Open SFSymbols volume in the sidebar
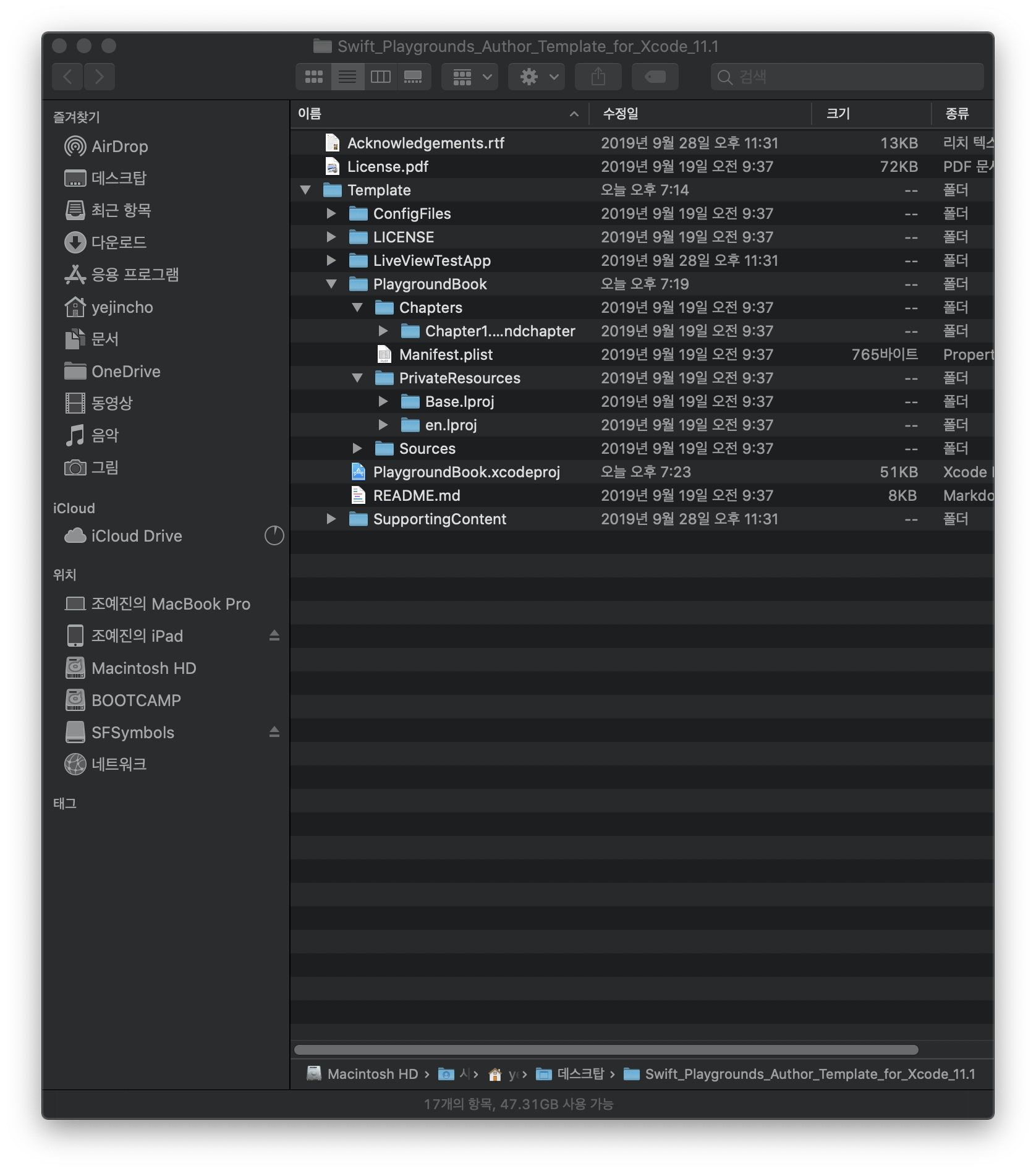The image size is (1036, 1171). [166, 733]
